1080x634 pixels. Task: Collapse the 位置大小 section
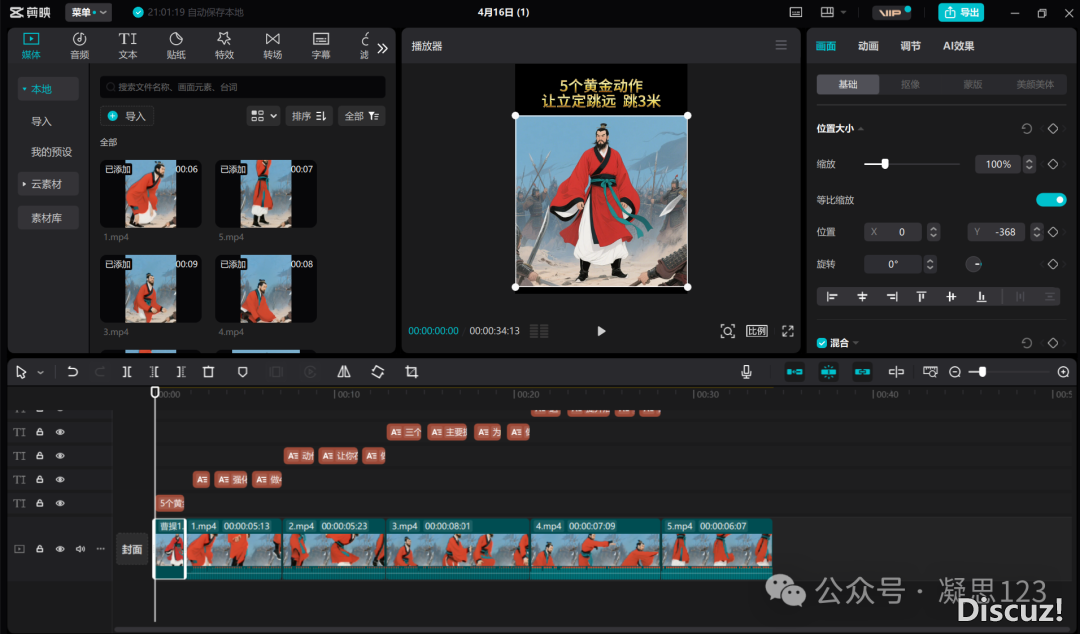point(861,129)
